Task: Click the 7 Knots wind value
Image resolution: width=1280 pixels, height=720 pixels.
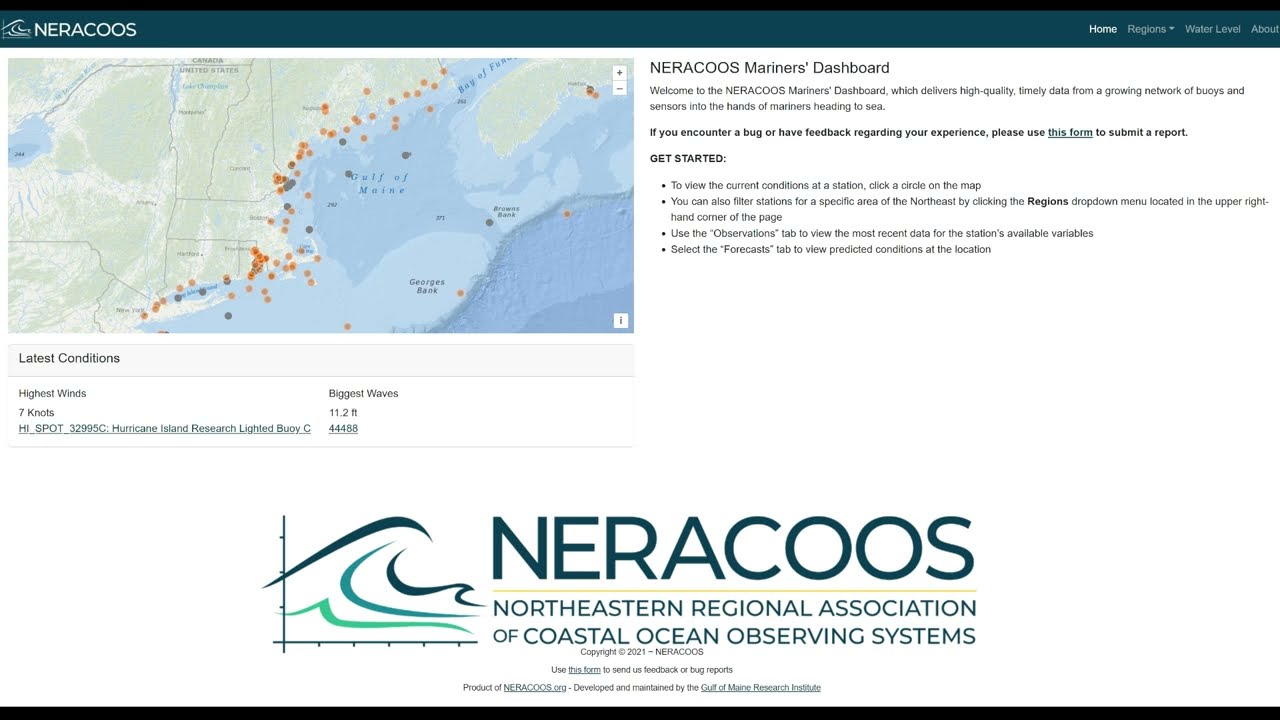Action: pos(37,413)
